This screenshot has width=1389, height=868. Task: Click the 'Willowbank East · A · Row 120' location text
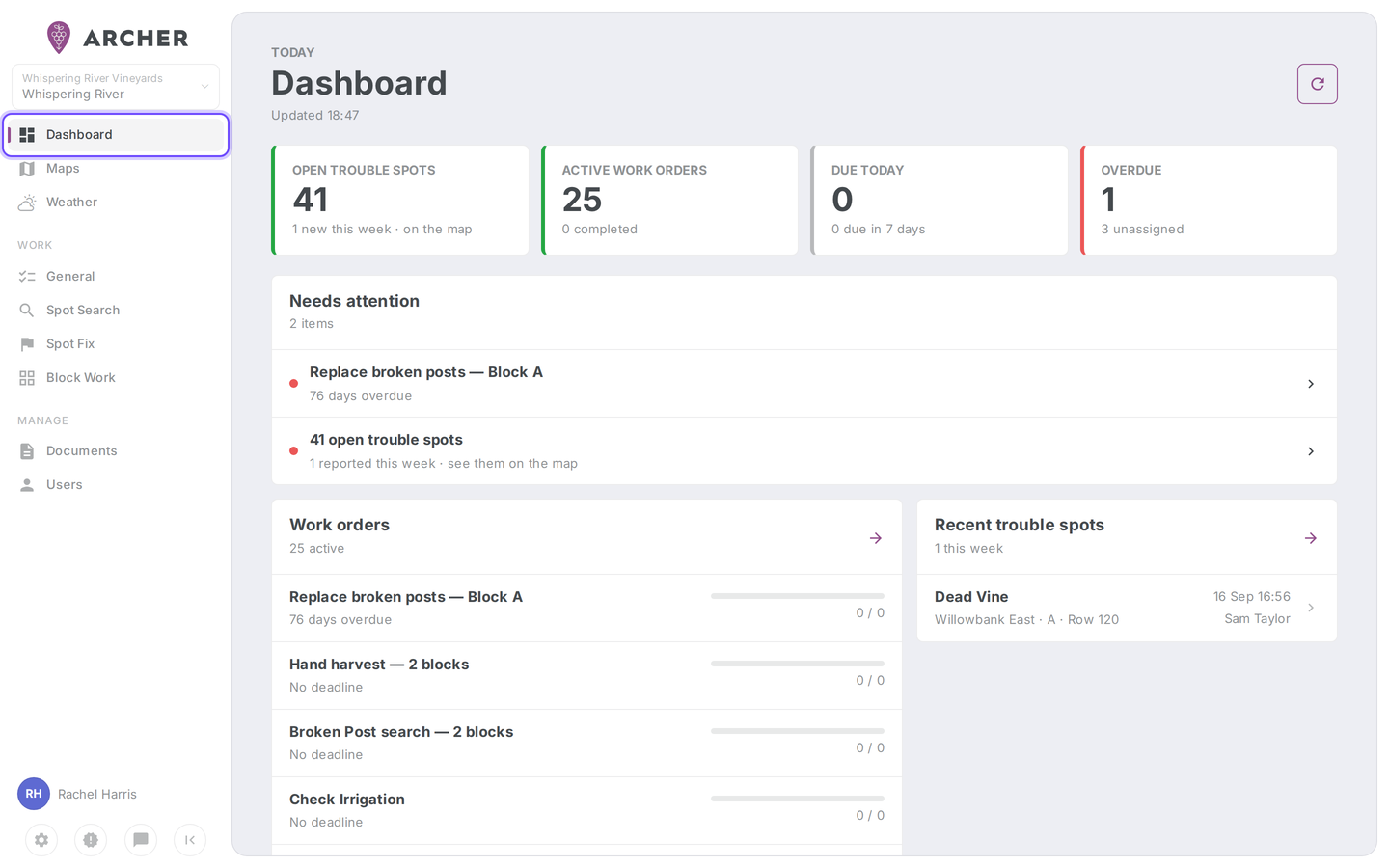(x=1026, y=620)
